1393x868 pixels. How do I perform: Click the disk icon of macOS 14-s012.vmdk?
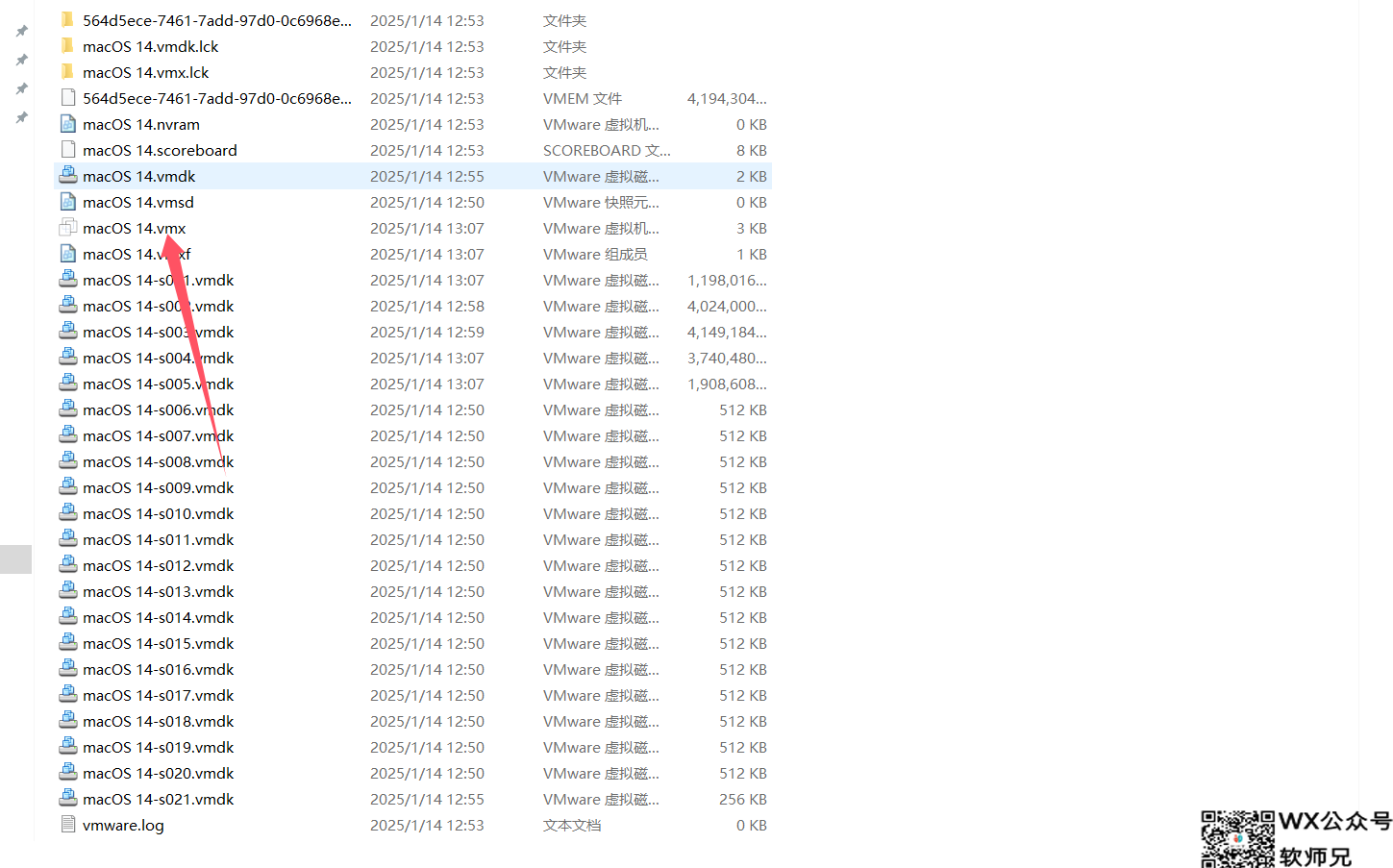pyautogui.click(x=67, y=565)
